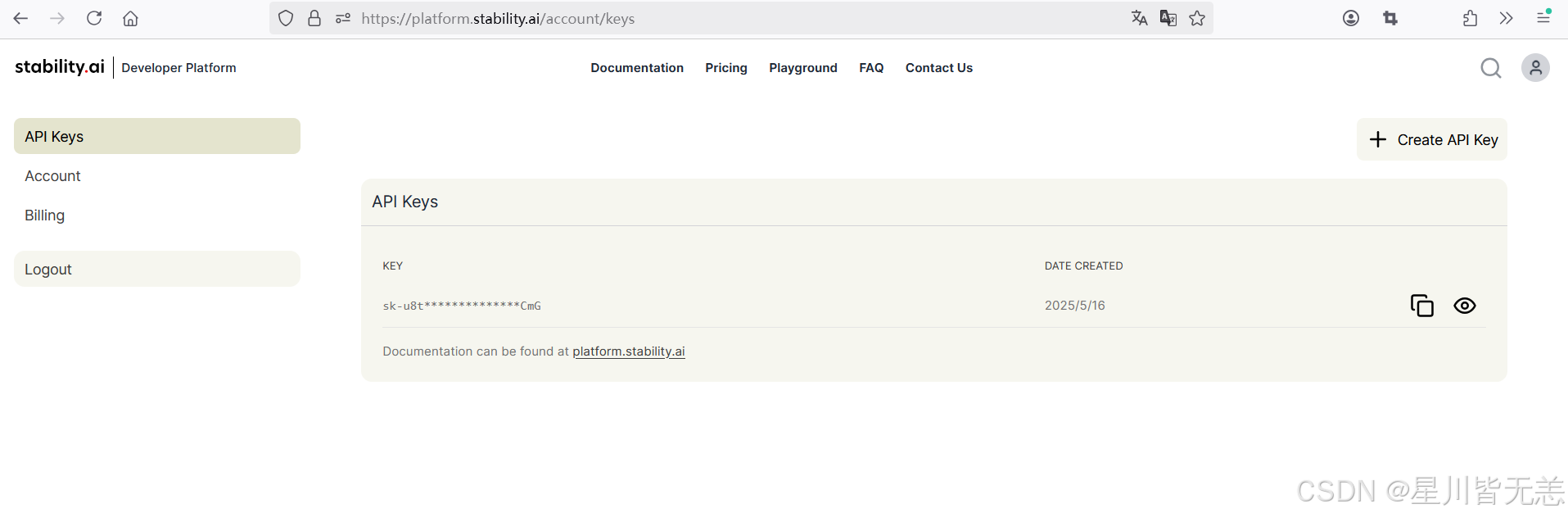Open the Contact Us page
The image size is (1568, 517).
click(939, 68)
